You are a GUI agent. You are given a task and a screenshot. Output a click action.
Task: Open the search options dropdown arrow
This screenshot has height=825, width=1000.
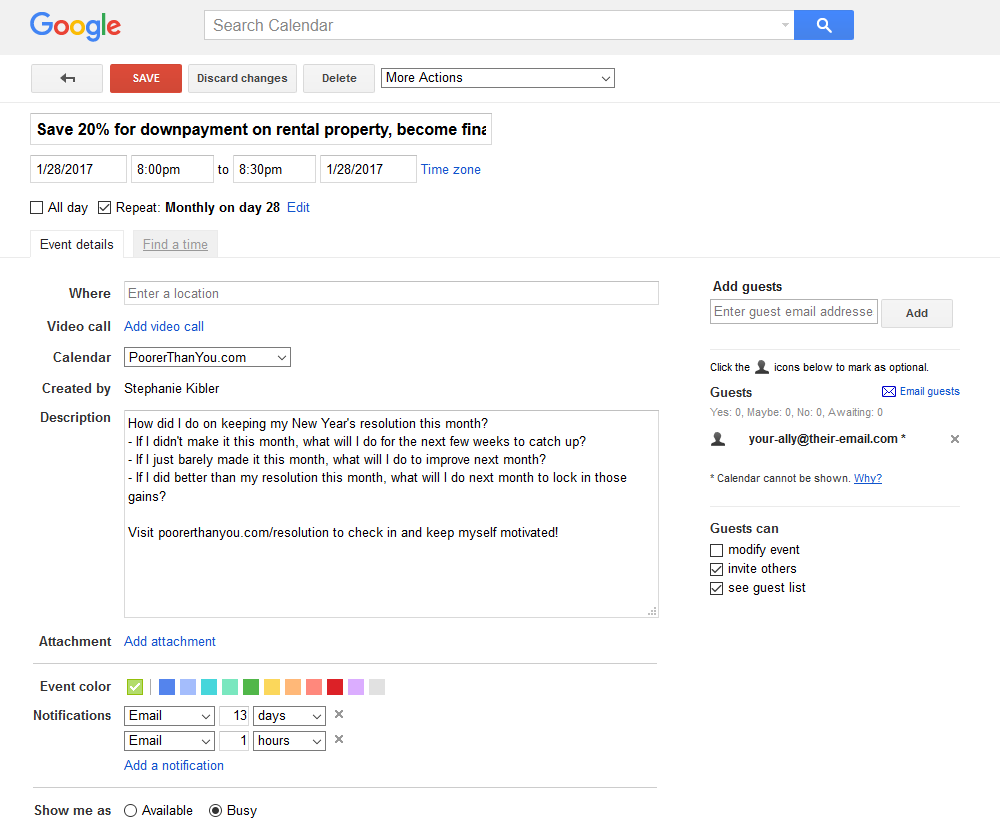tap(784, 25)
